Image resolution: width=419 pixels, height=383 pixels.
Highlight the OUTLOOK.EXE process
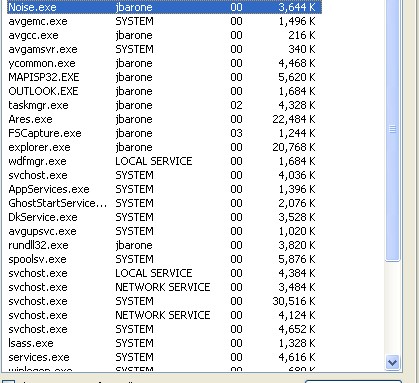coord(164,91)
